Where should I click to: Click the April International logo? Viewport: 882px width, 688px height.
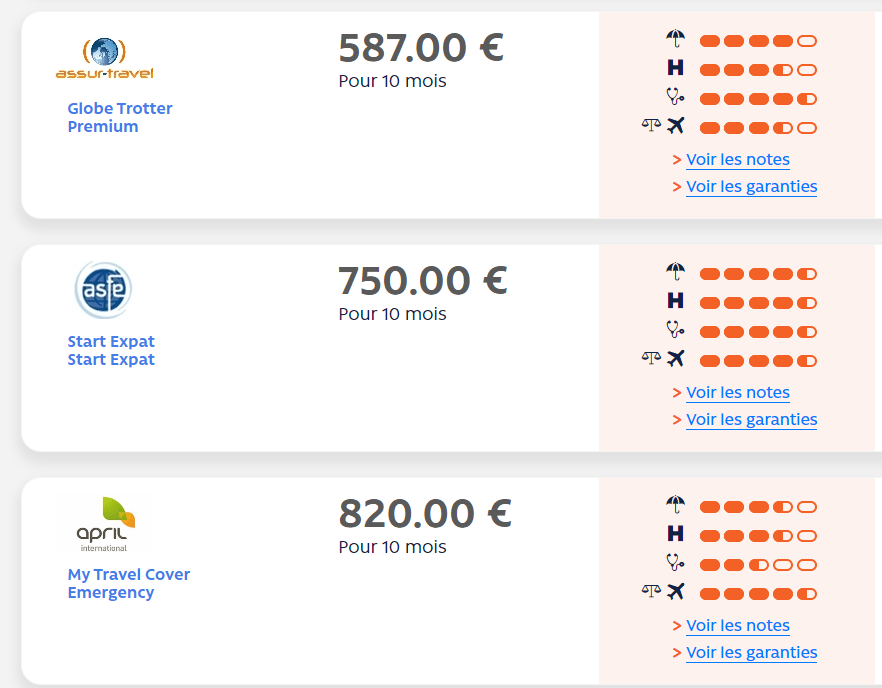(105, 524)
